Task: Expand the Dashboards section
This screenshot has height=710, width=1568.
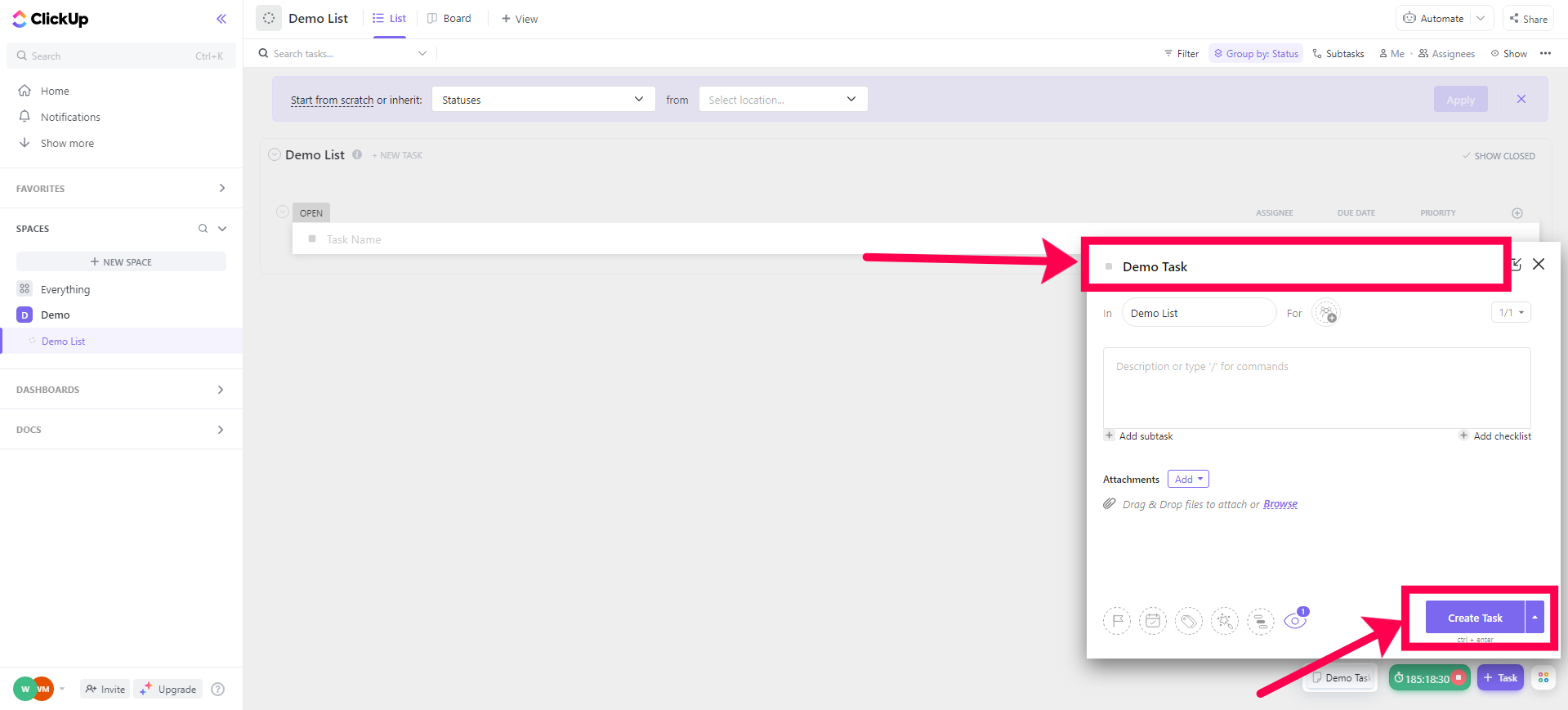Action: [221, 390]
